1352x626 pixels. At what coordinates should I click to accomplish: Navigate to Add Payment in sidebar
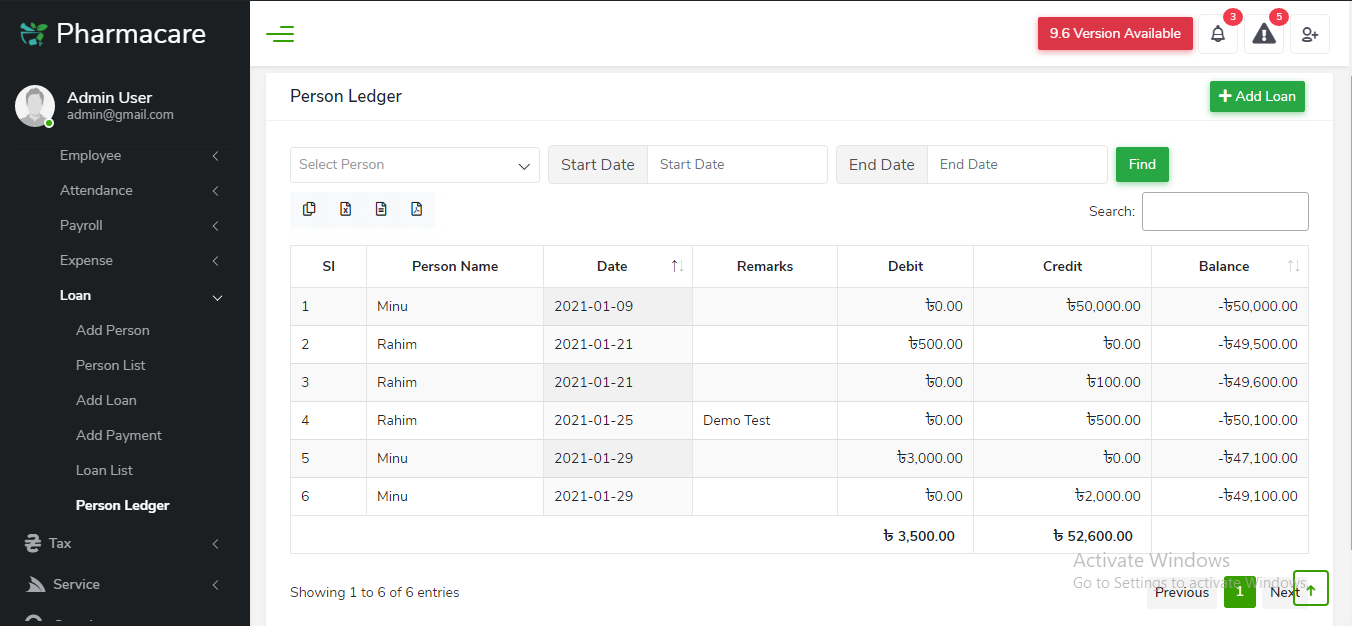click(118, 434)
